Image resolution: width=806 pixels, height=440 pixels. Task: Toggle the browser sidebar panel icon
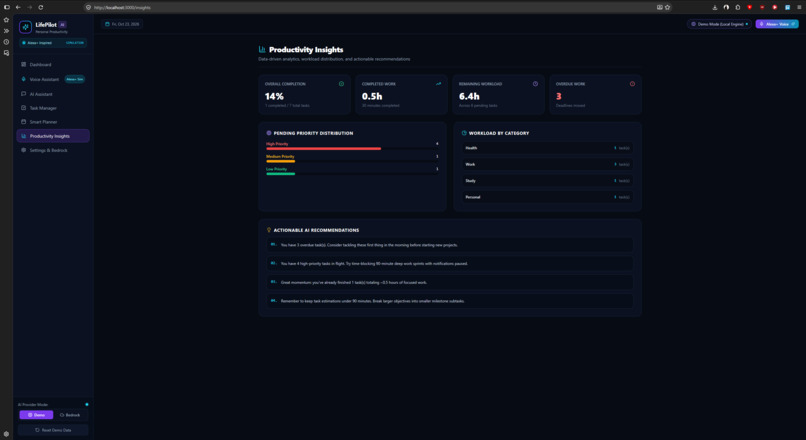click(x=6, y=7)
